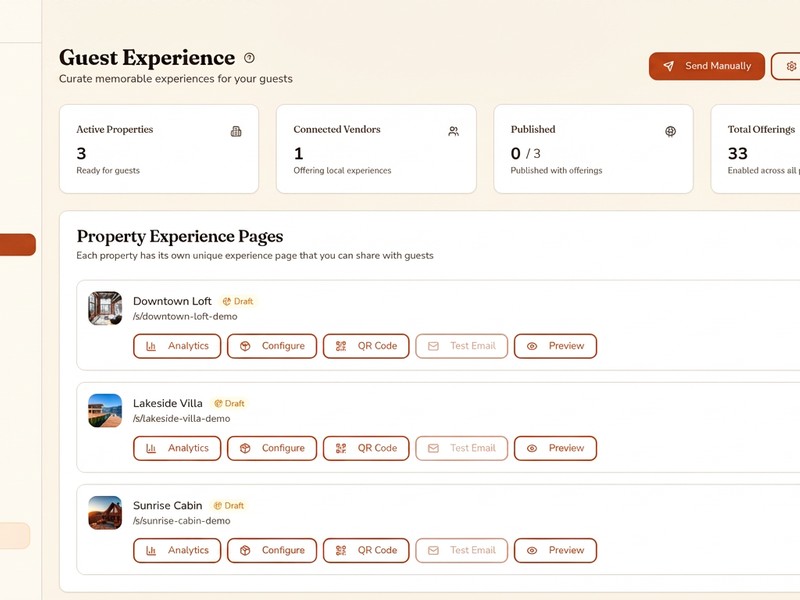Open the settings gear at top right
Screen dimensions: 800x600
click(x=790, y=66)
